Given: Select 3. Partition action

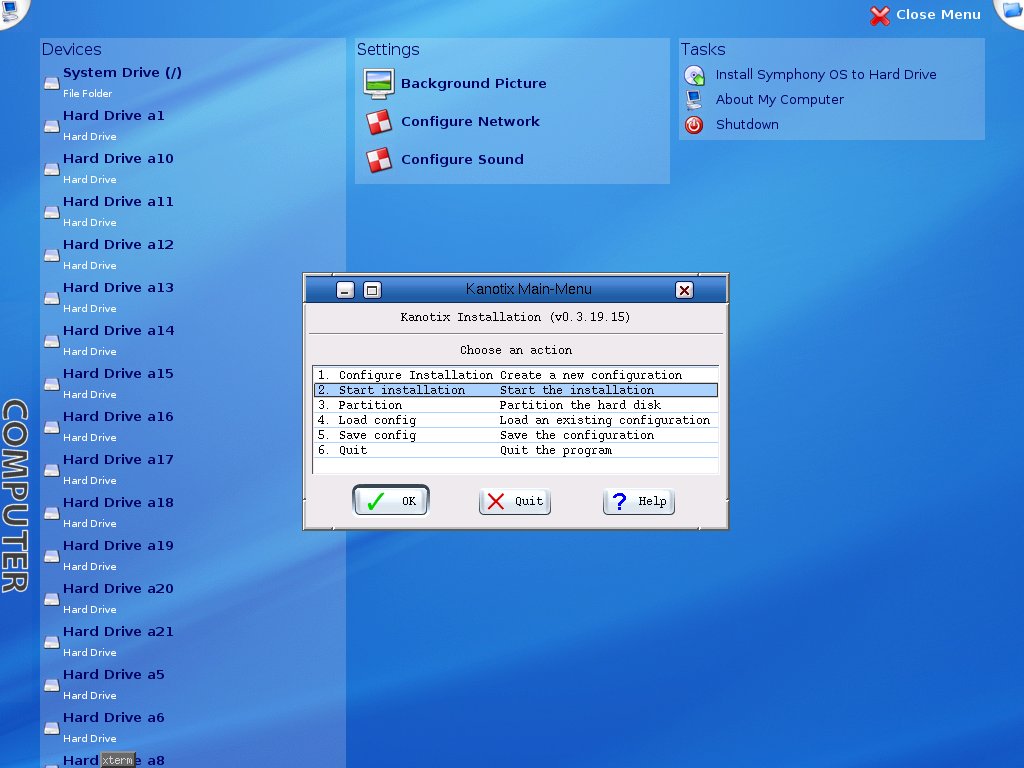Looking at the screenshot, I should pos(516,405).
